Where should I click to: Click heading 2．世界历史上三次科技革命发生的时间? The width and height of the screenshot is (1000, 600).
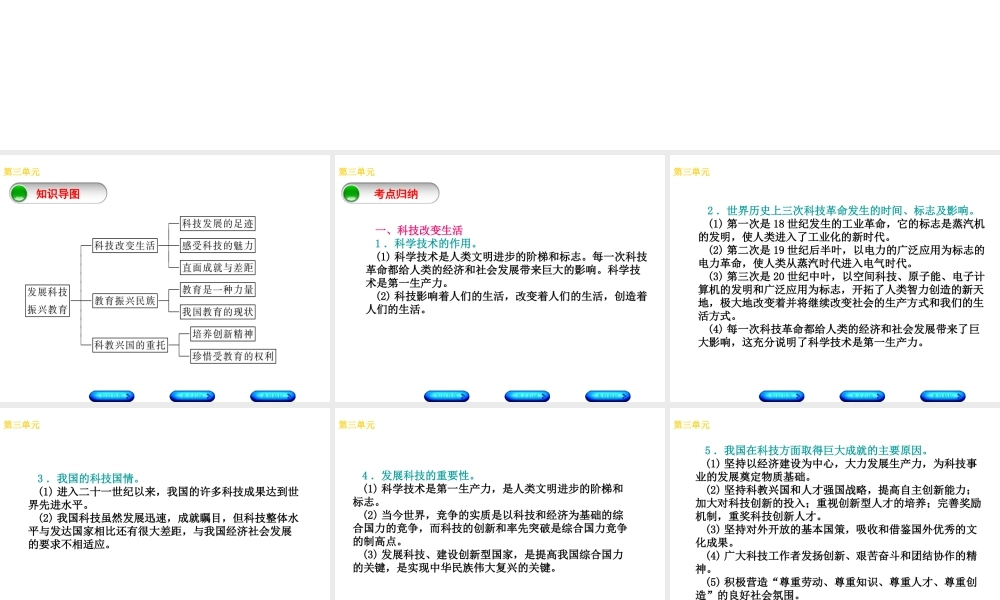tap(842, 210)
